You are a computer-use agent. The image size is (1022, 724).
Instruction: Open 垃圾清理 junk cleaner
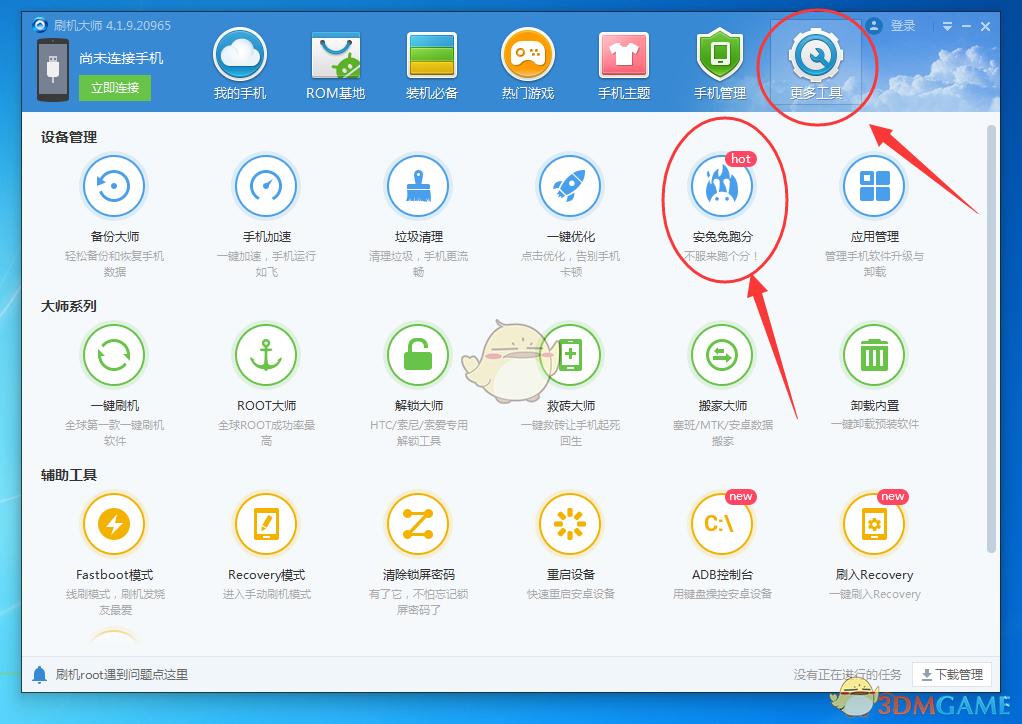click(418, 186)
